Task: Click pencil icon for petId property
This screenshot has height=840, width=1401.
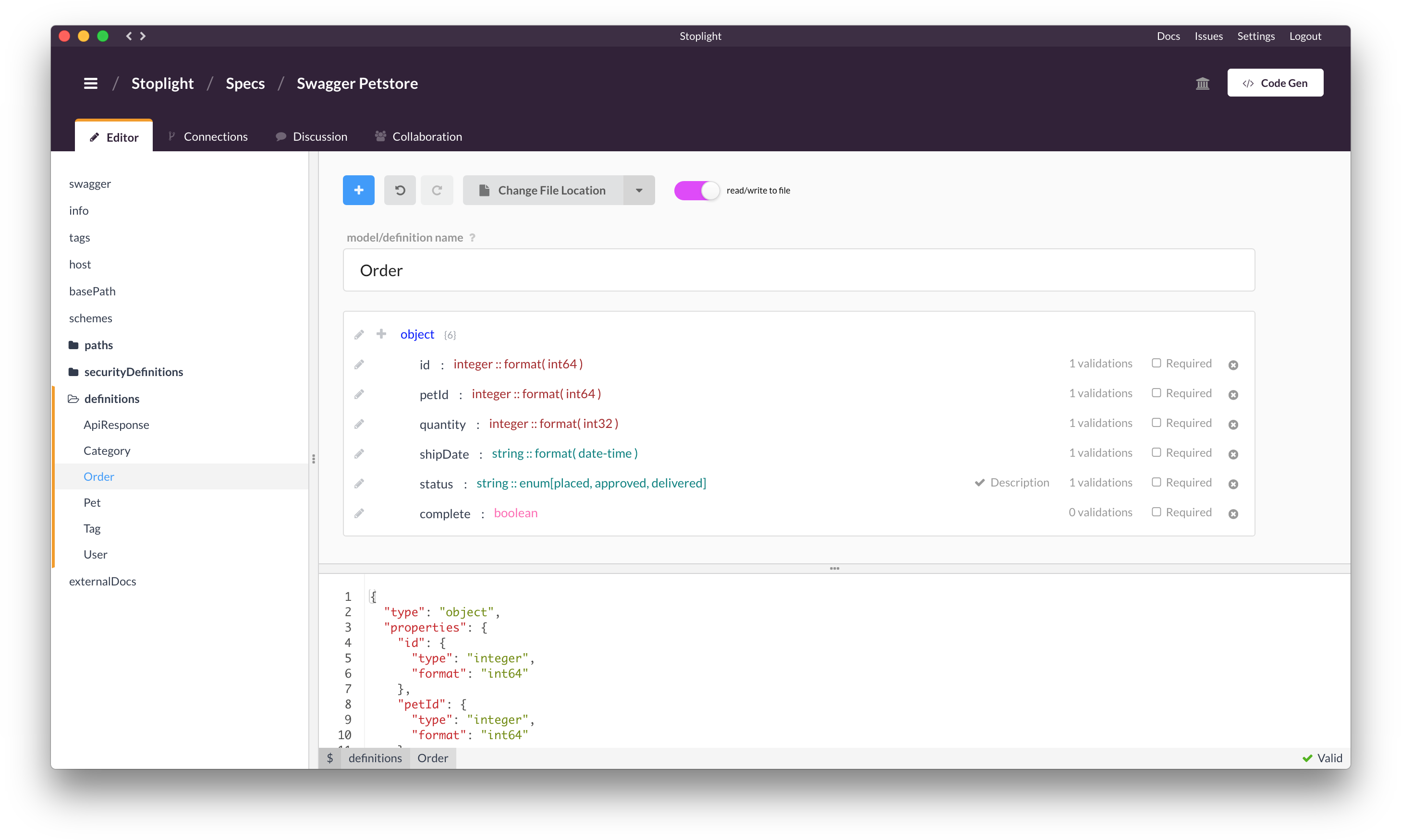Action: pos(359,394)
